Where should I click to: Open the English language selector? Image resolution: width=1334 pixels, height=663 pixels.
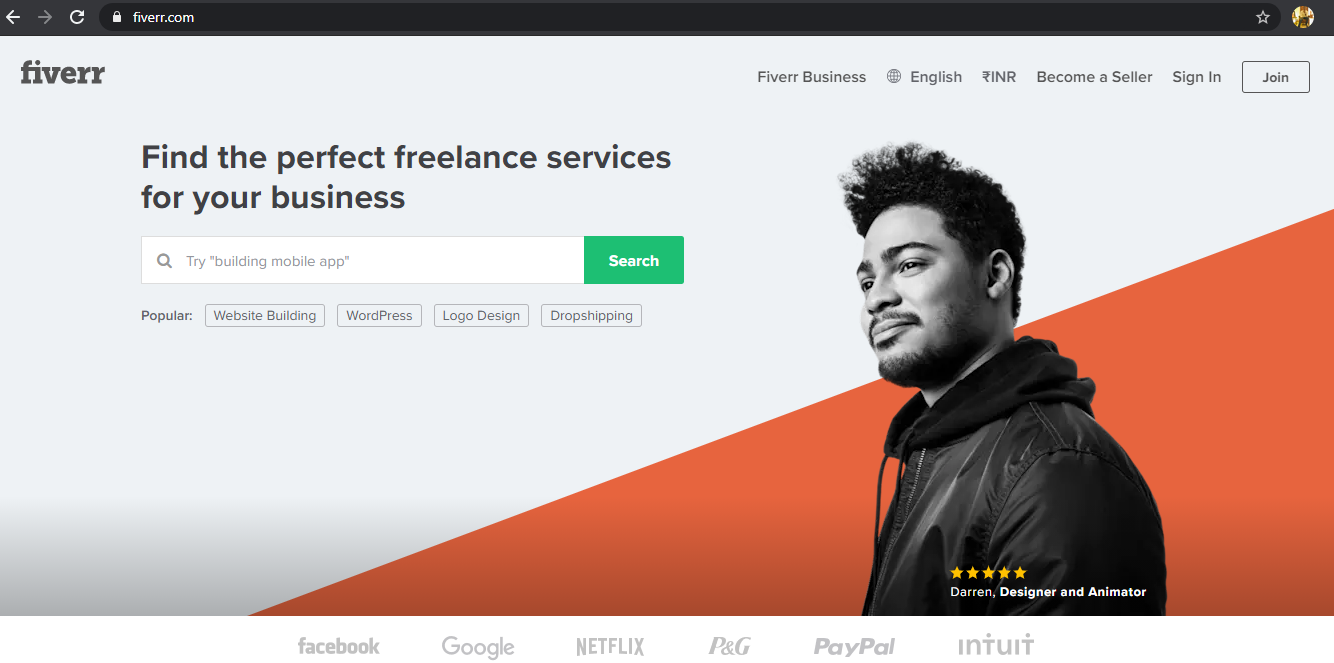tap(936, 76)
